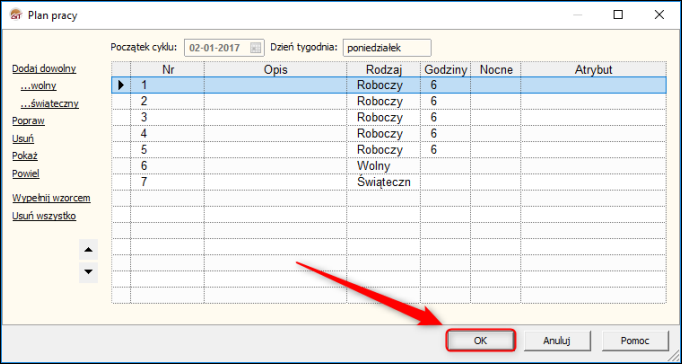Click the Nr column header
682x364 pixels.
[167, 70]
